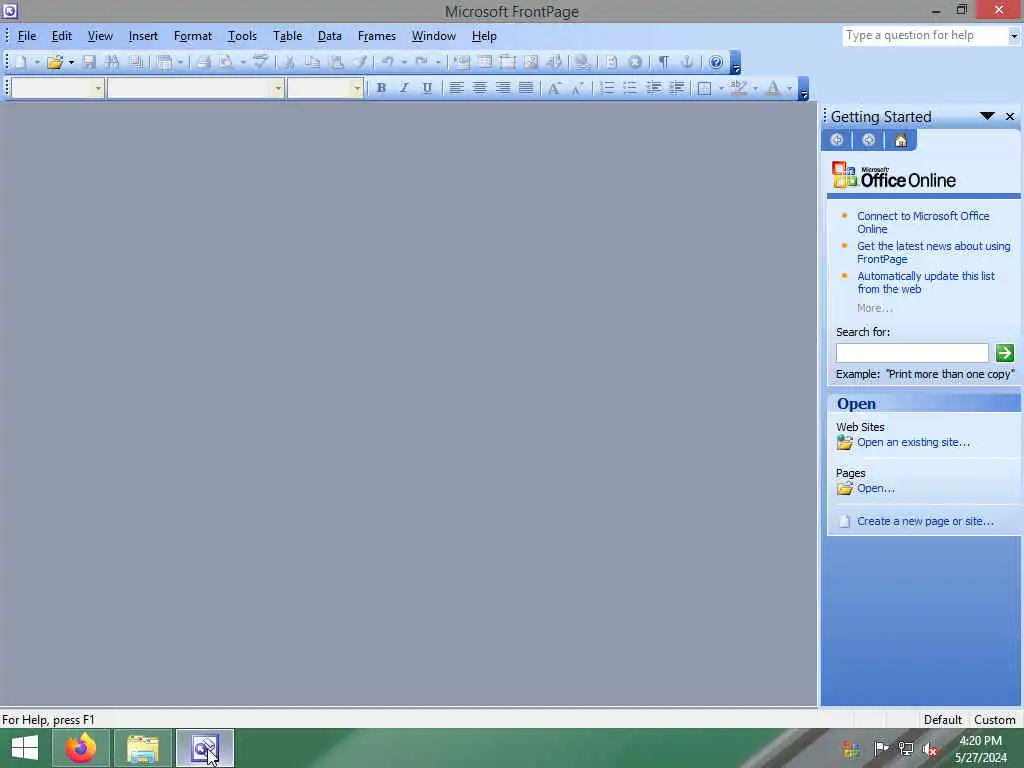Click the green search Go arrow button

pos(1004,353)
